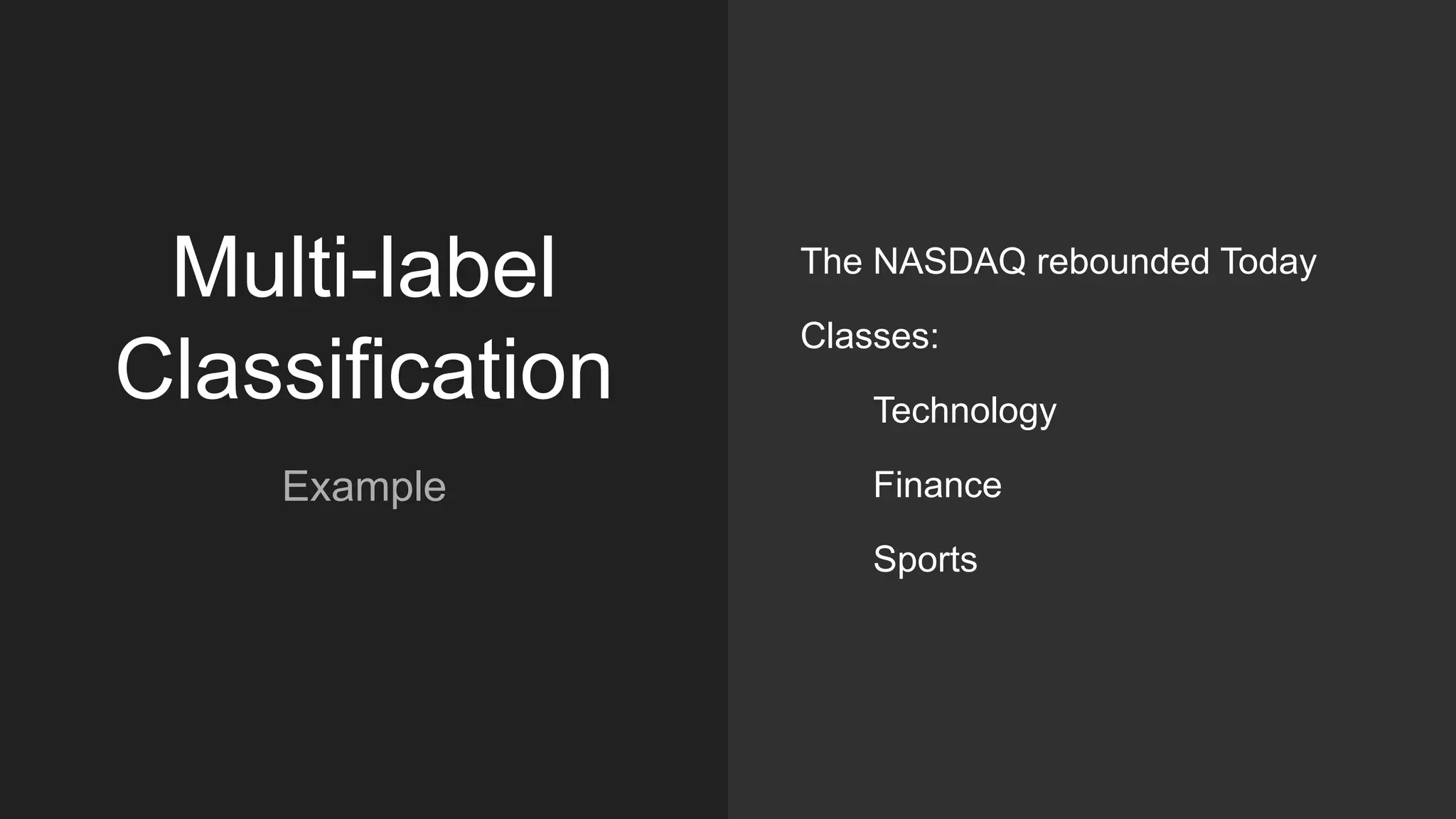
Task: Click the capital "F" of Finance
Action: coord(884,485)
